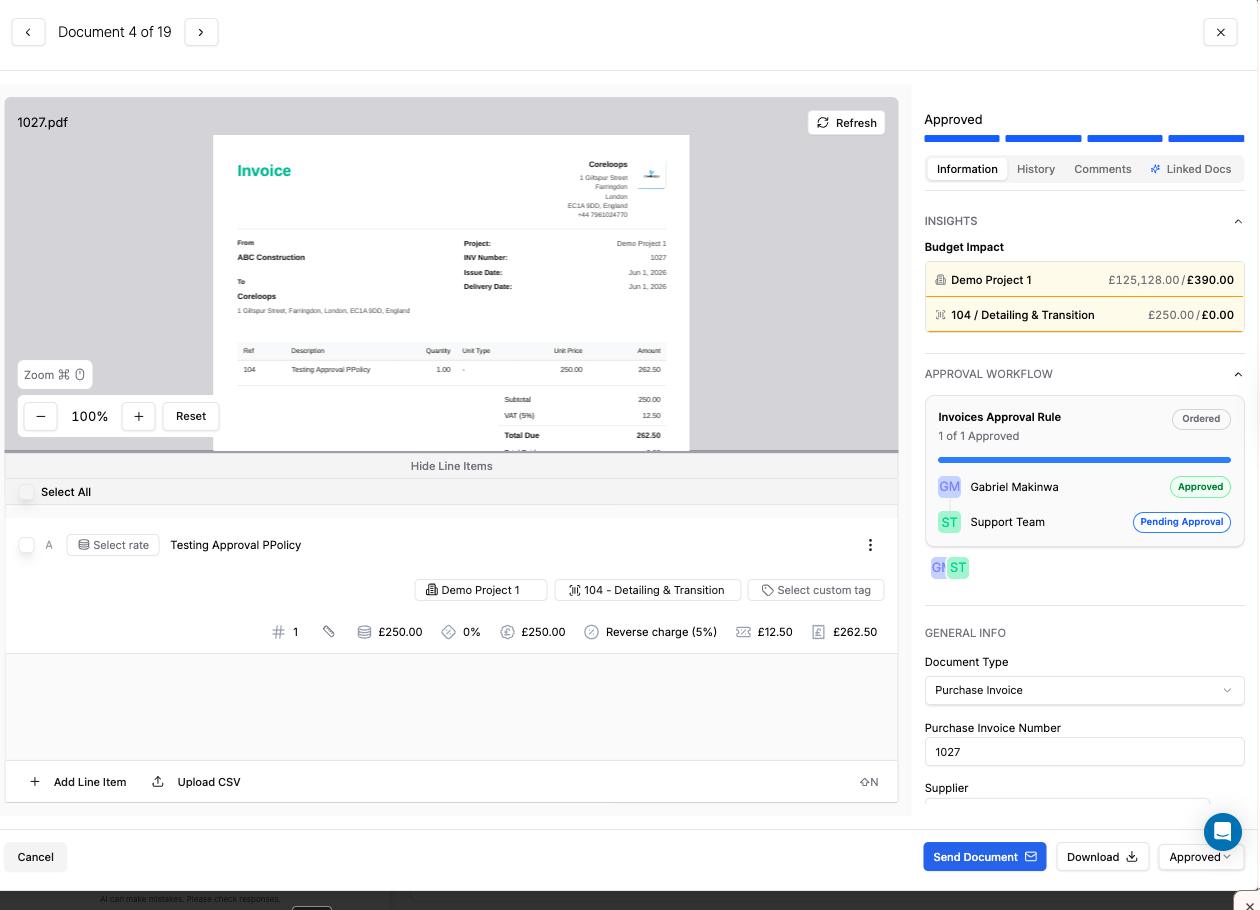Collapse the Insights section
Screen dimensions: 1260x910
click(1238, 221)
